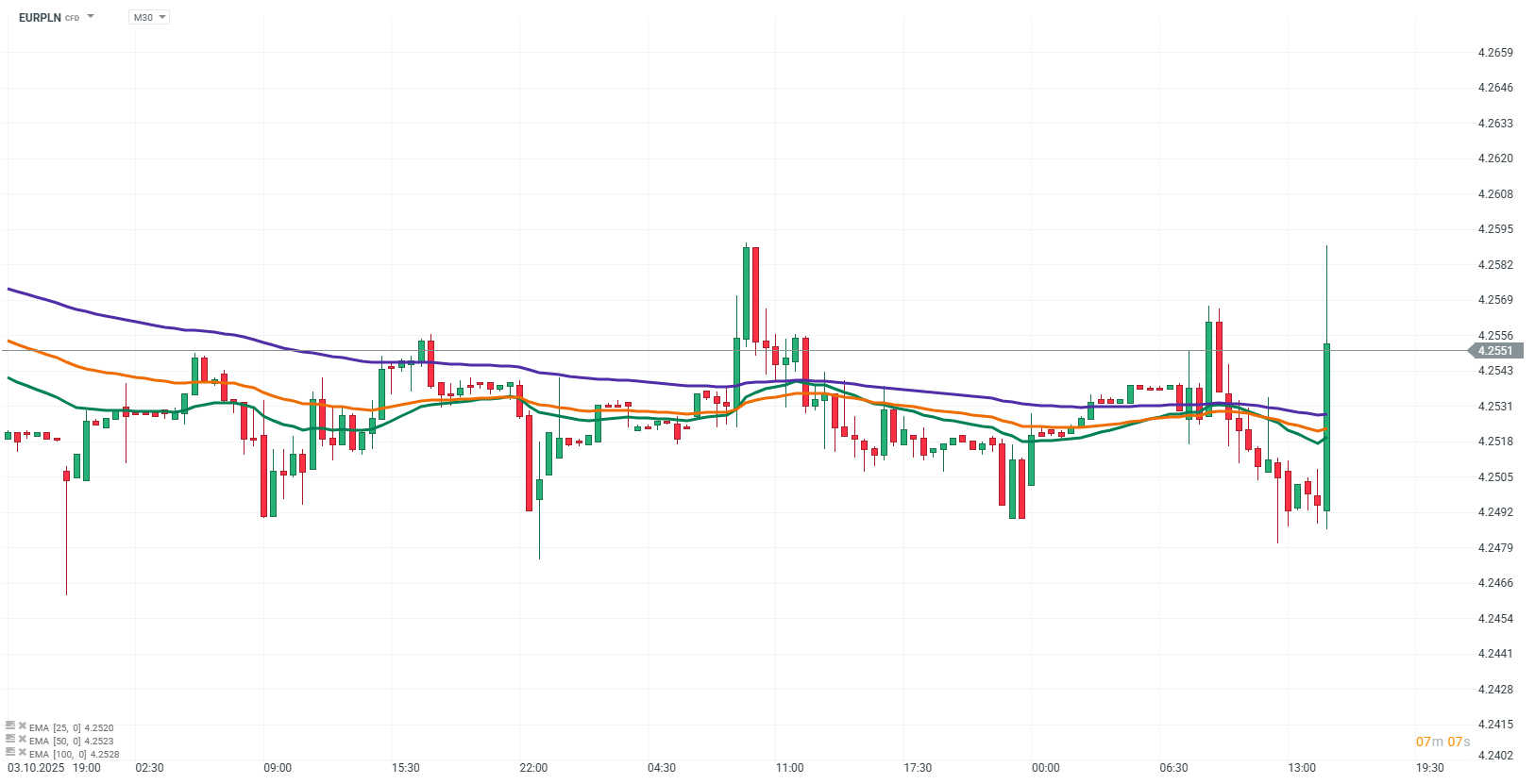
Task: Open settings for the EMA 25 indicator
Action: pyautogui.click(x=10, y=726)
